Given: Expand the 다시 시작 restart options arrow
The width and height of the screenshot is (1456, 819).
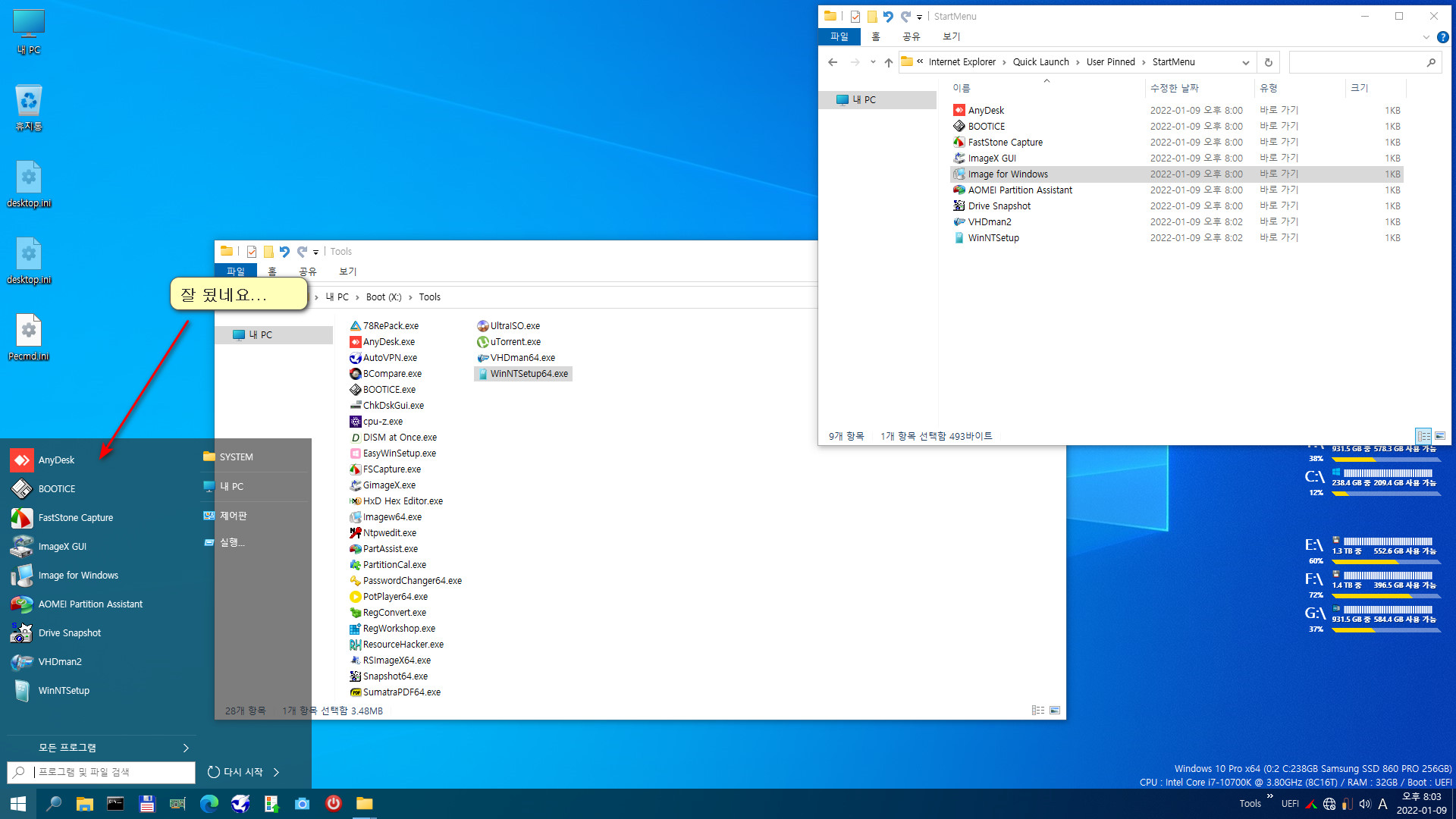Looking at the screenshot, I should (277, 772).
